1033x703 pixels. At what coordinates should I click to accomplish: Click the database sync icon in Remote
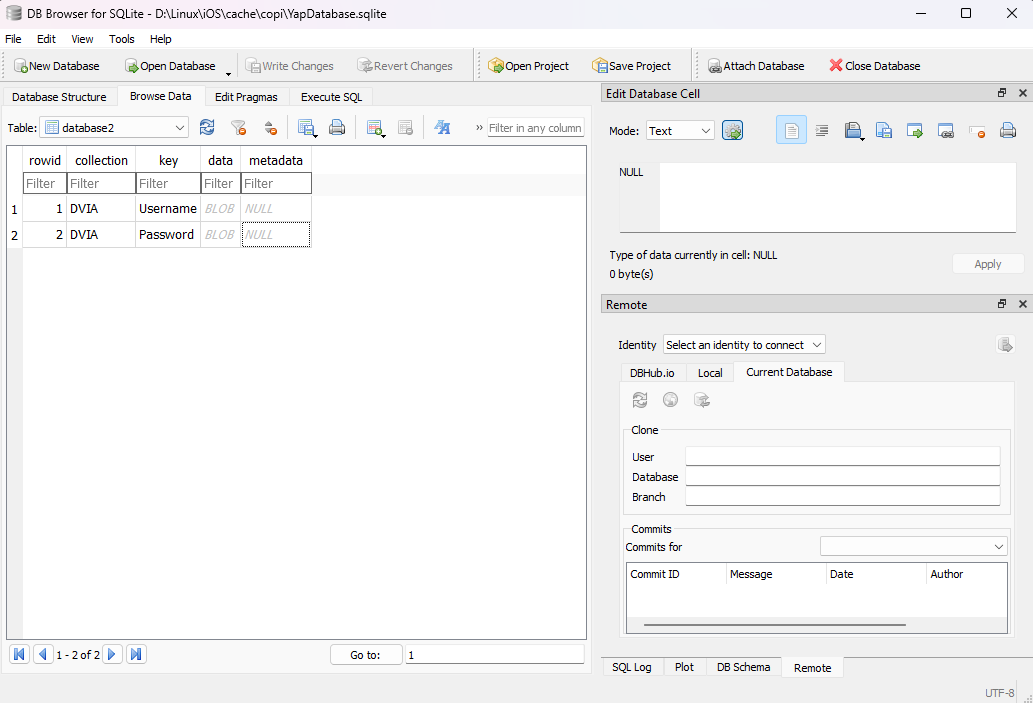(702, 400)
